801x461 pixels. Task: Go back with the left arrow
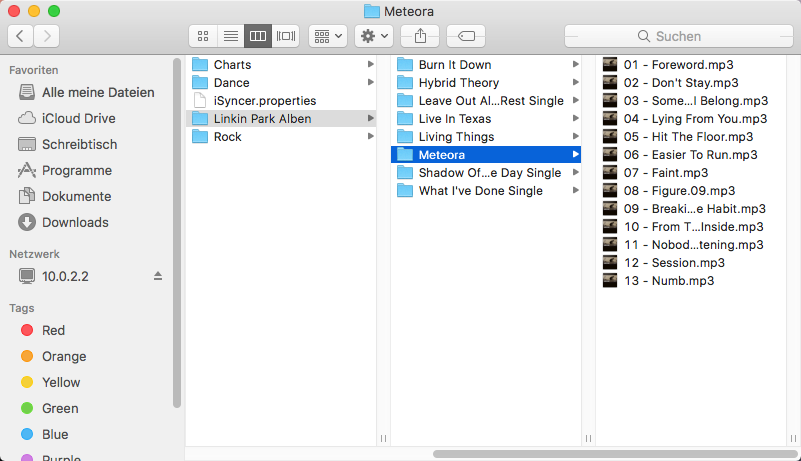(20, 36)
